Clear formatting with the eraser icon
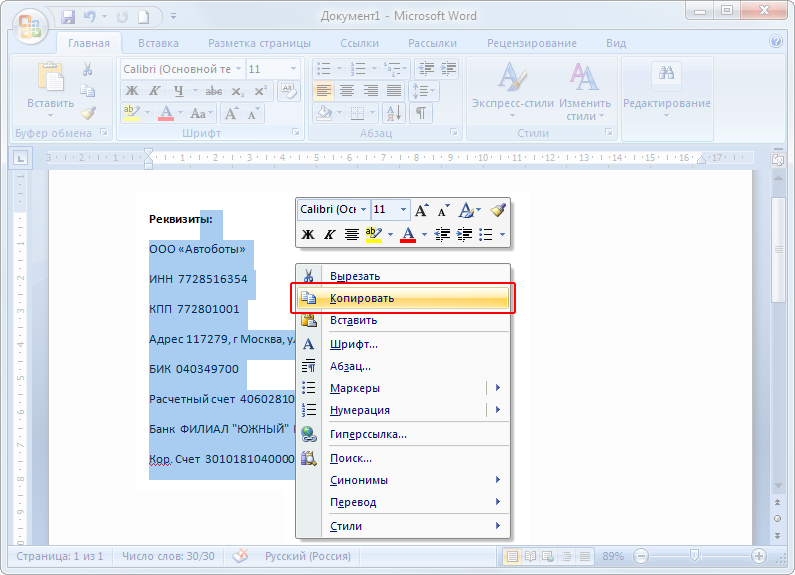Screen dimensions: 795x575 288,91
